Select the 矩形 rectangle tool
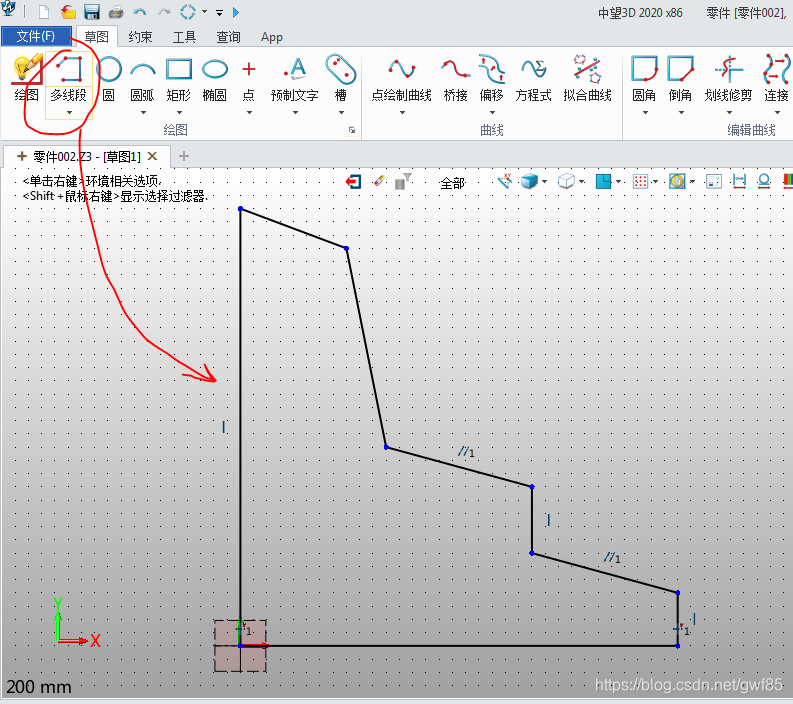793x704 pixels. point(178,78)
